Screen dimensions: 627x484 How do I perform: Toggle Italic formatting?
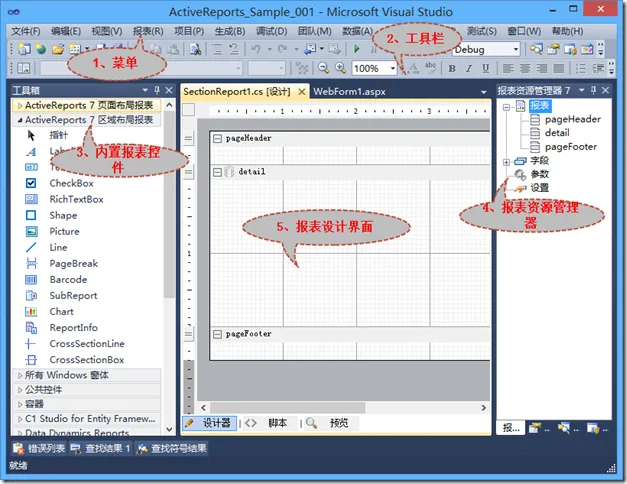click(469, 68)
